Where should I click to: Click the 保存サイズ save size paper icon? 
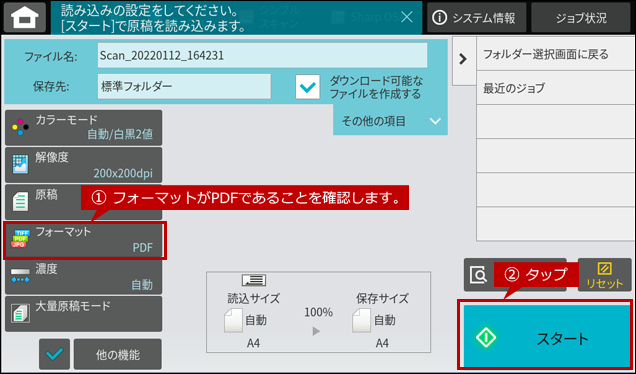coord(362,320)
